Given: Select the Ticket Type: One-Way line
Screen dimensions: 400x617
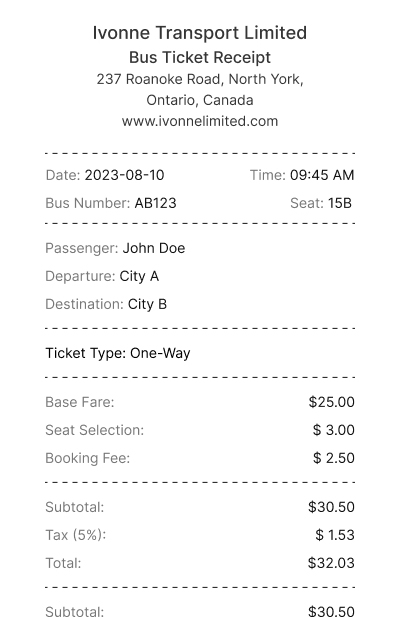Looking at the screenshot, I should pos(118,353).
